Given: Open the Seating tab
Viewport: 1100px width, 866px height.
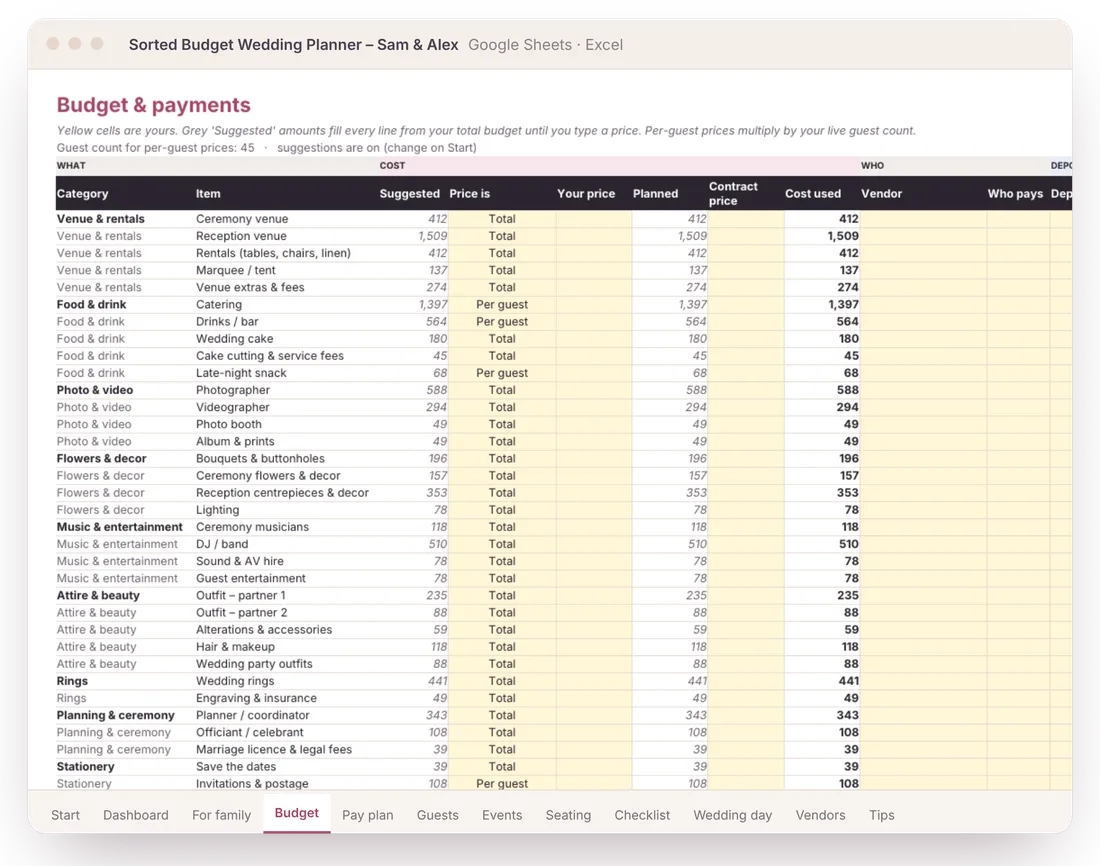Looking at the screenshot, I should [568, 815].
